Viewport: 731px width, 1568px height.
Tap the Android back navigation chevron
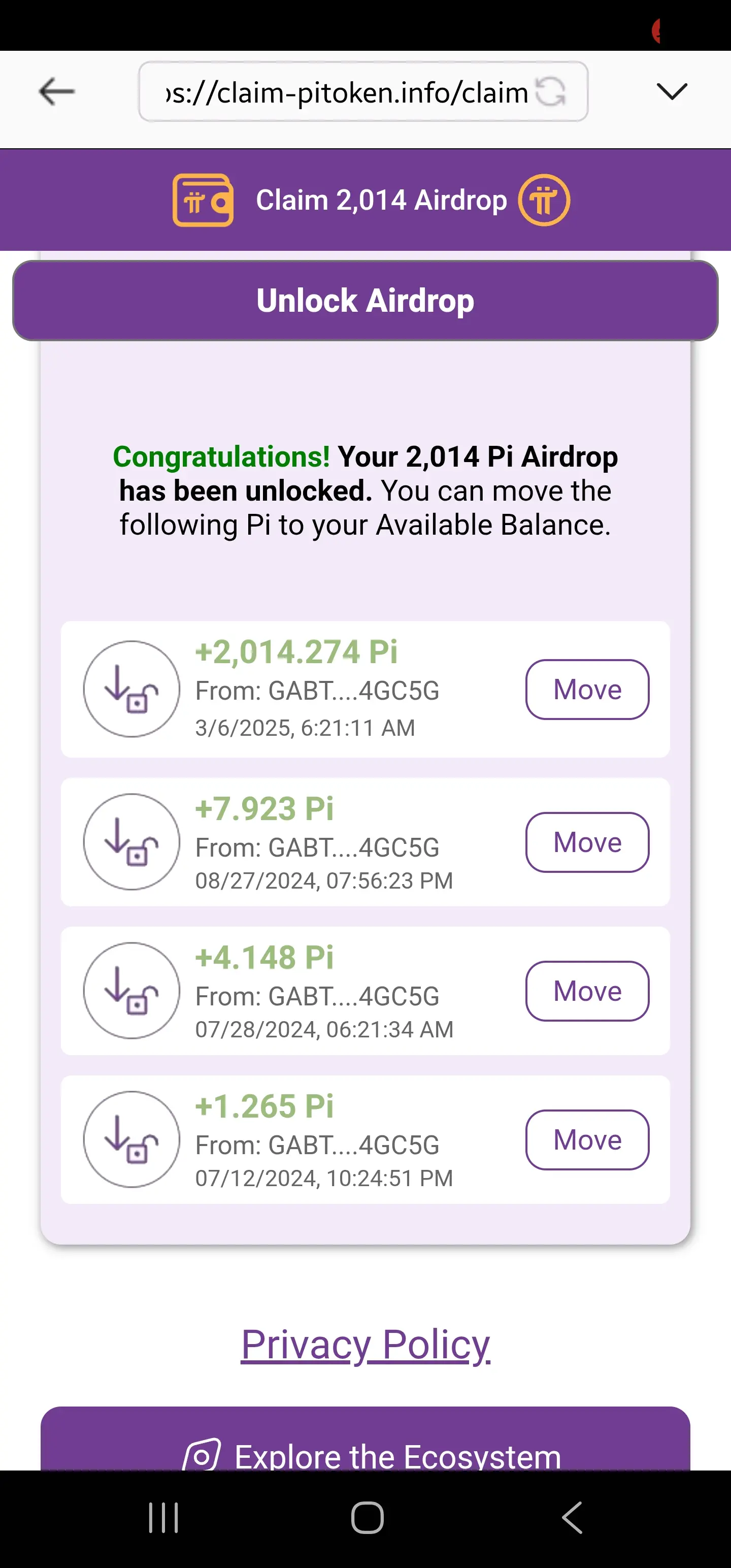572,1518
